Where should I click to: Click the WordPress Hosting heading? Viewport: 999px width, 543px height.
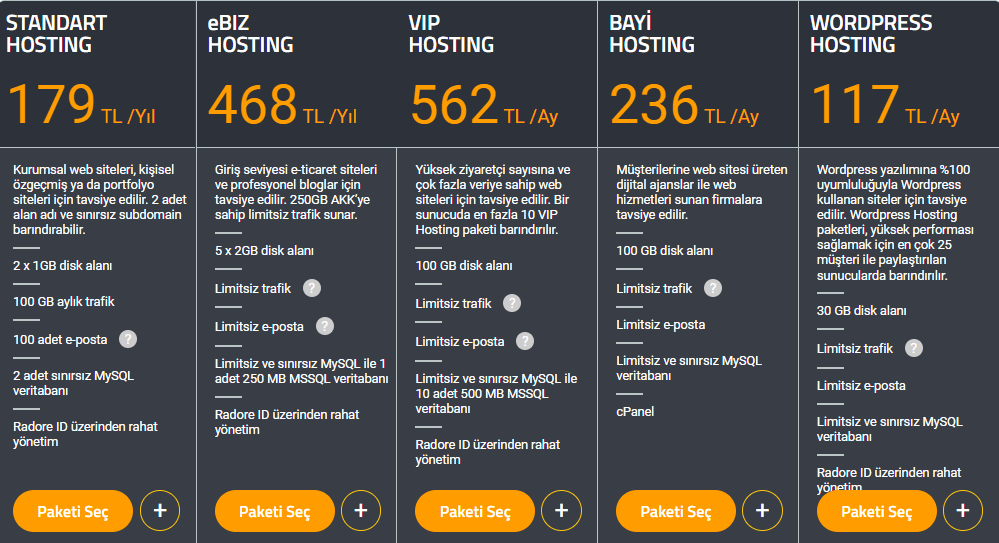(870, 34)
